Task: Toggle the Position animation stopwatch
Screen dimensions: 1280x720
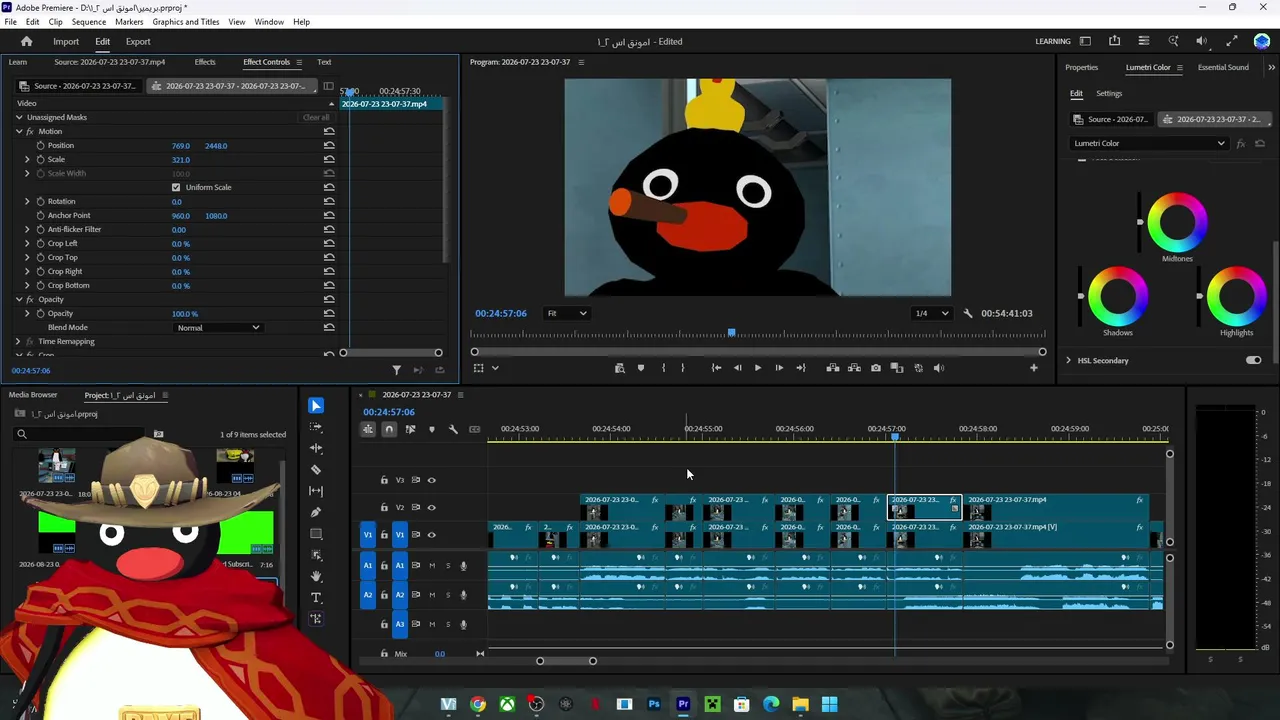Action: [x=41, y=146]
